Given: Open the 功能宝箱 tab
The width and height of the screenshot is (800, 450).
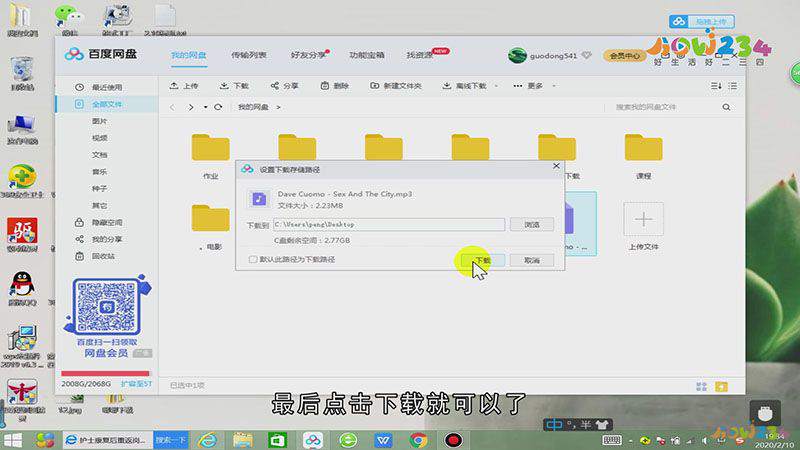Looking at the screenshot, I should 367,55.
